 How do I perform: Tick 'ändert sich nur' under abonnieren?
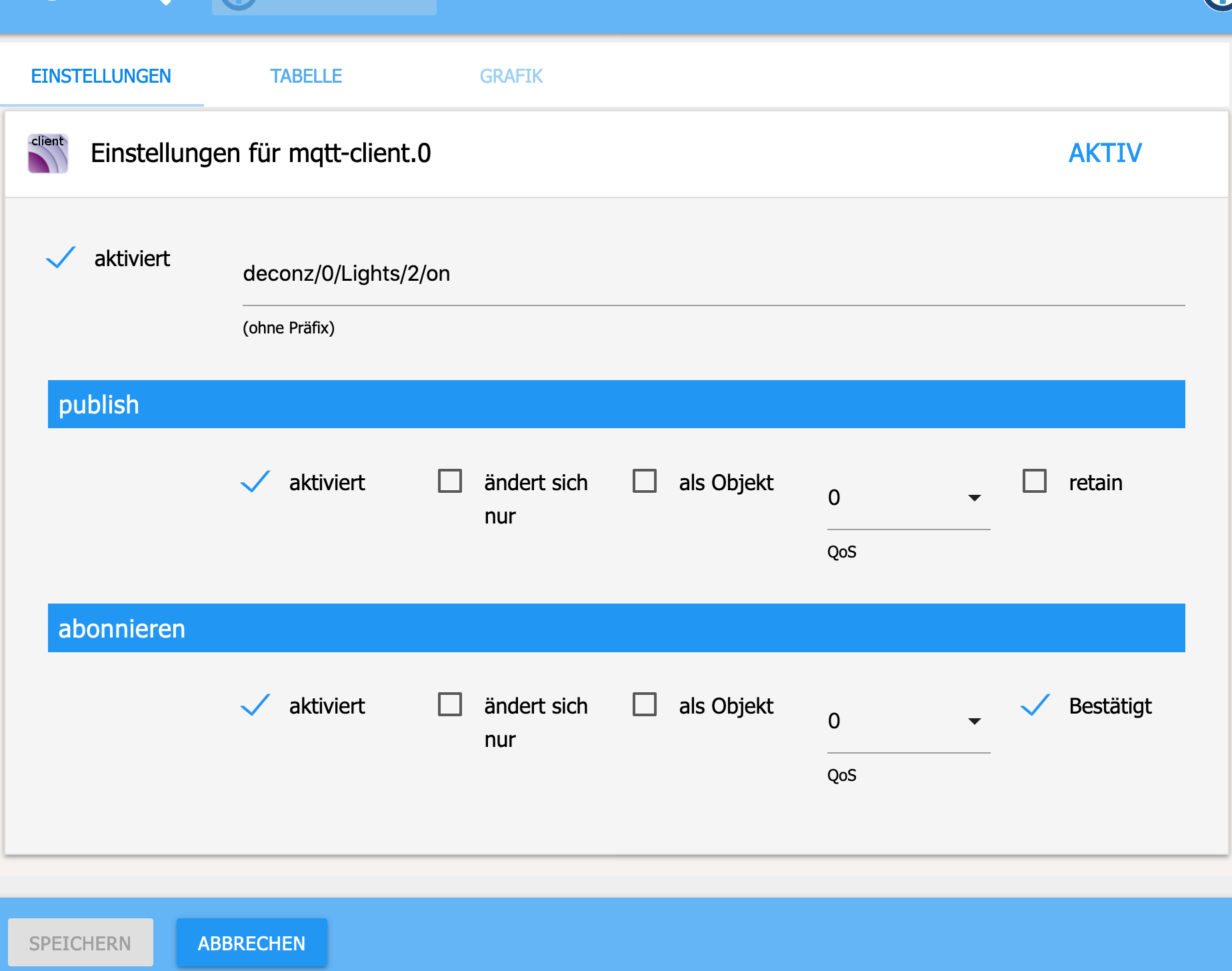pyautogui.click(x=450, y=704)
